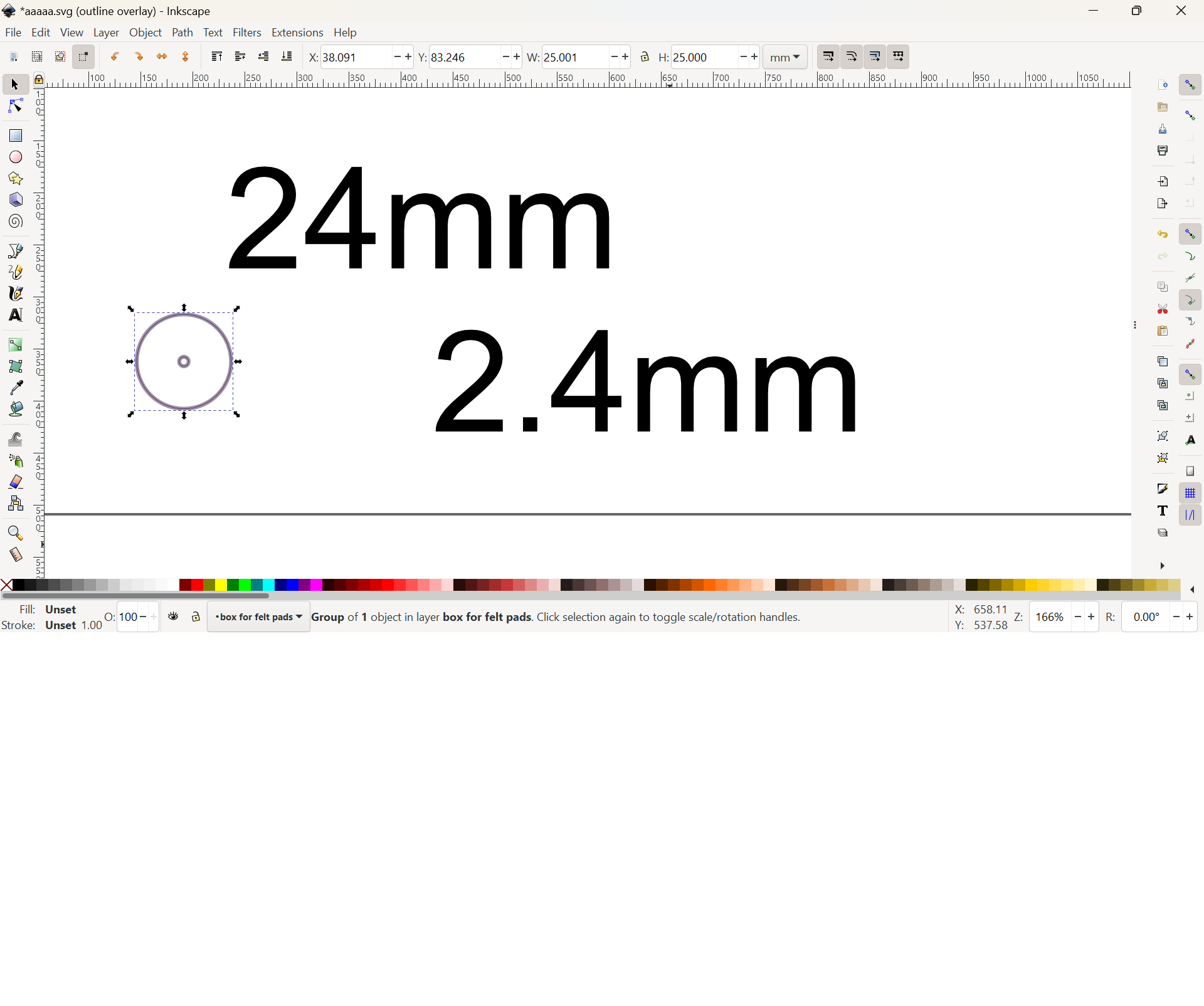The height and width of the screenshot is (1006, 1204).
Task: Pick the yellow palette swatch
Action: click(x=221, y=585)
